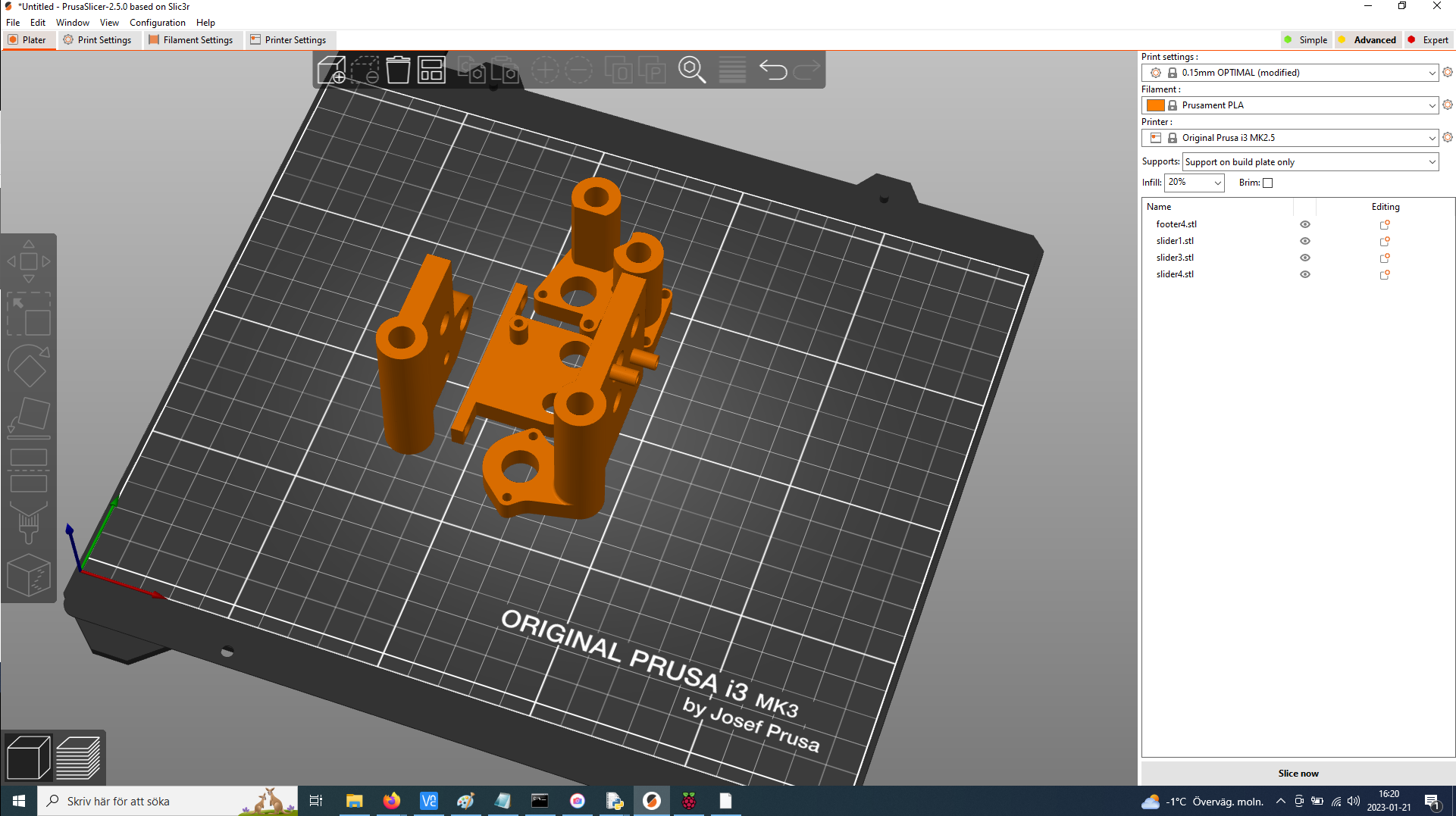Add a new object to the plater

(331, 70)
